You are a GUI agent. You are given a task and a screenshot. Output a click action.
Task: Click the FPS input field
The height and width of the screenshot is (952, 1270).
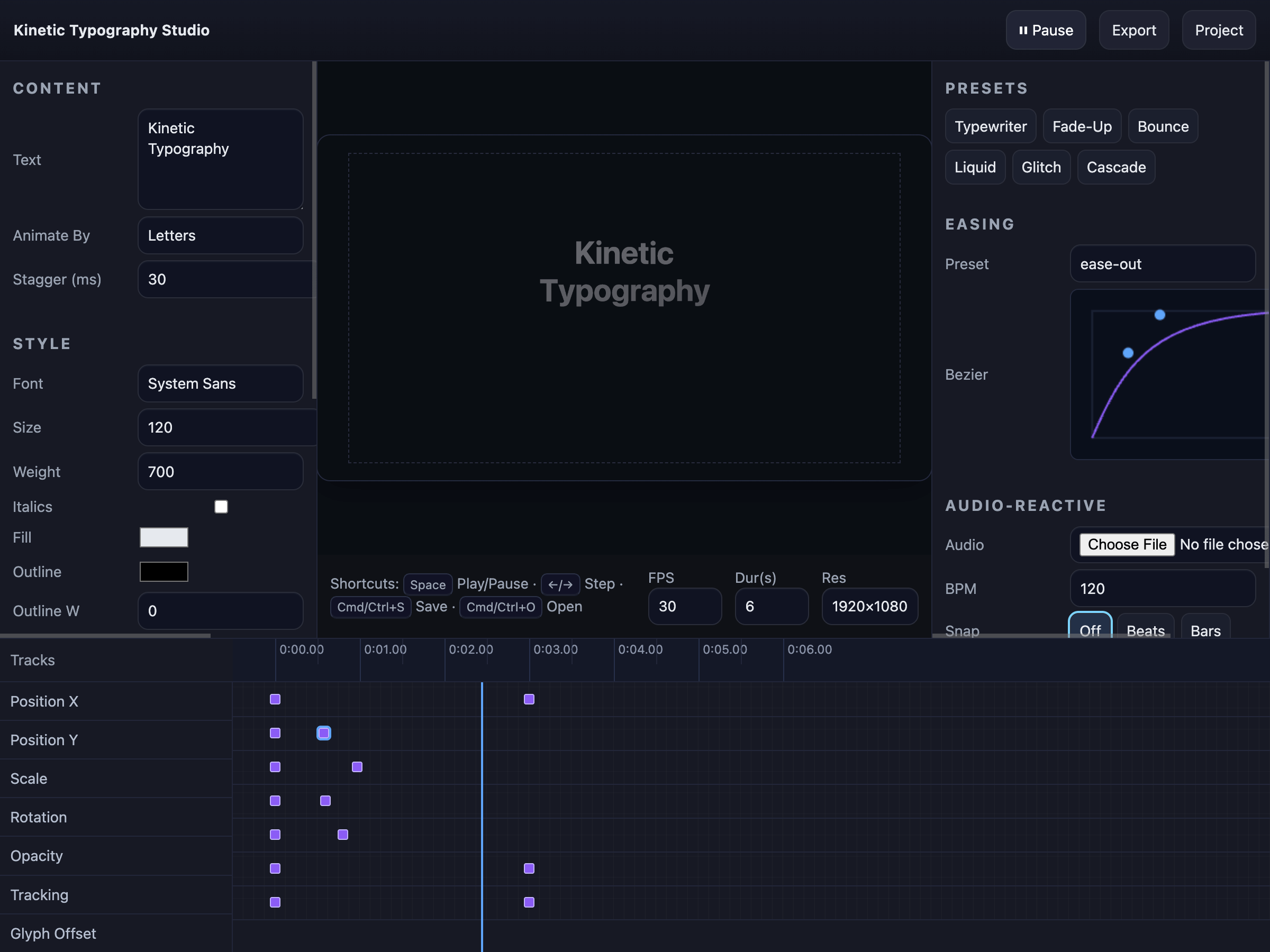[x=684, y=606]
